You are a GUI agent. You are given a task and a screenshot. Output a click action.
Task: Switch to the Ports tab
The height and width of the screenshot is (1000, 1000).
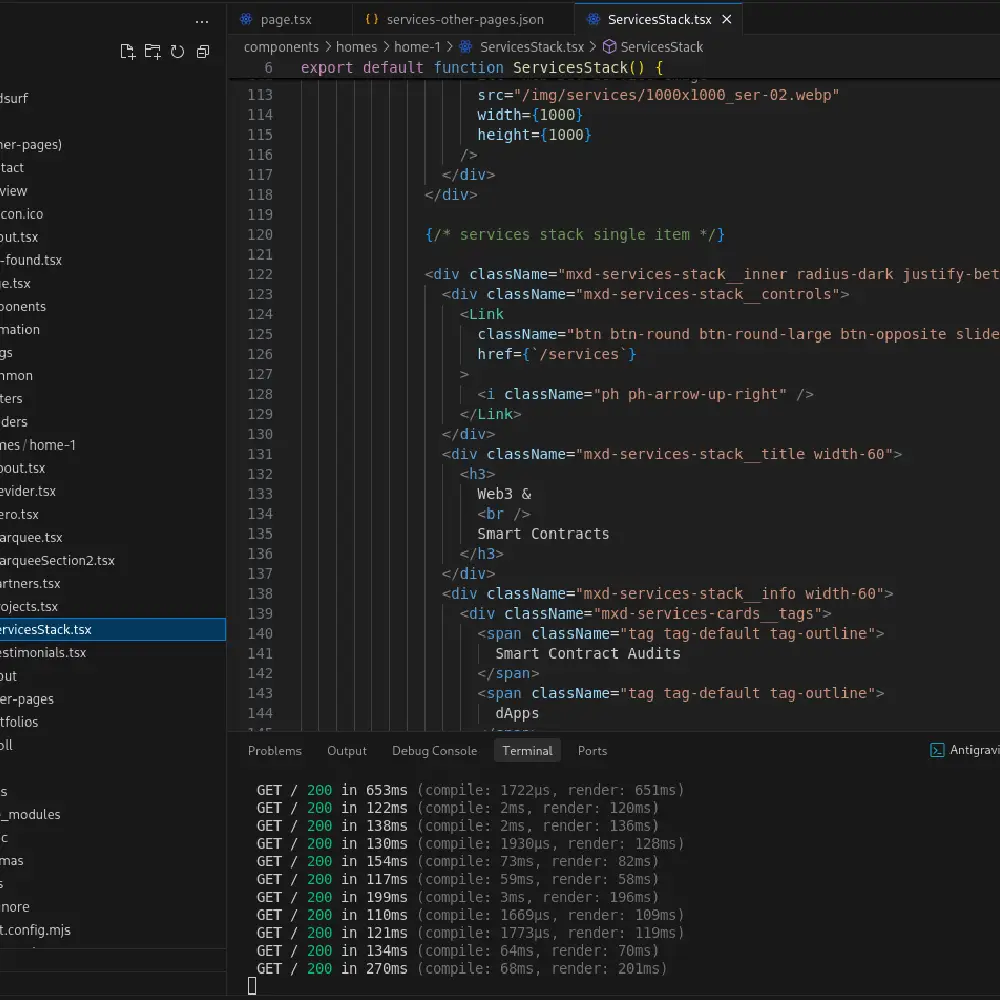pos(592,750)
